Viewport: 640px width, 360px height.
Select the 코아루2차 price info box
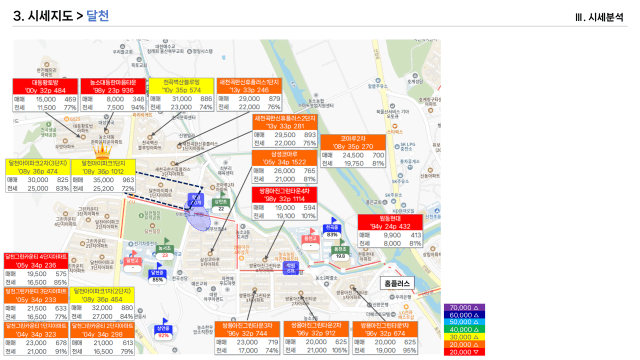(x=353, y=151)
